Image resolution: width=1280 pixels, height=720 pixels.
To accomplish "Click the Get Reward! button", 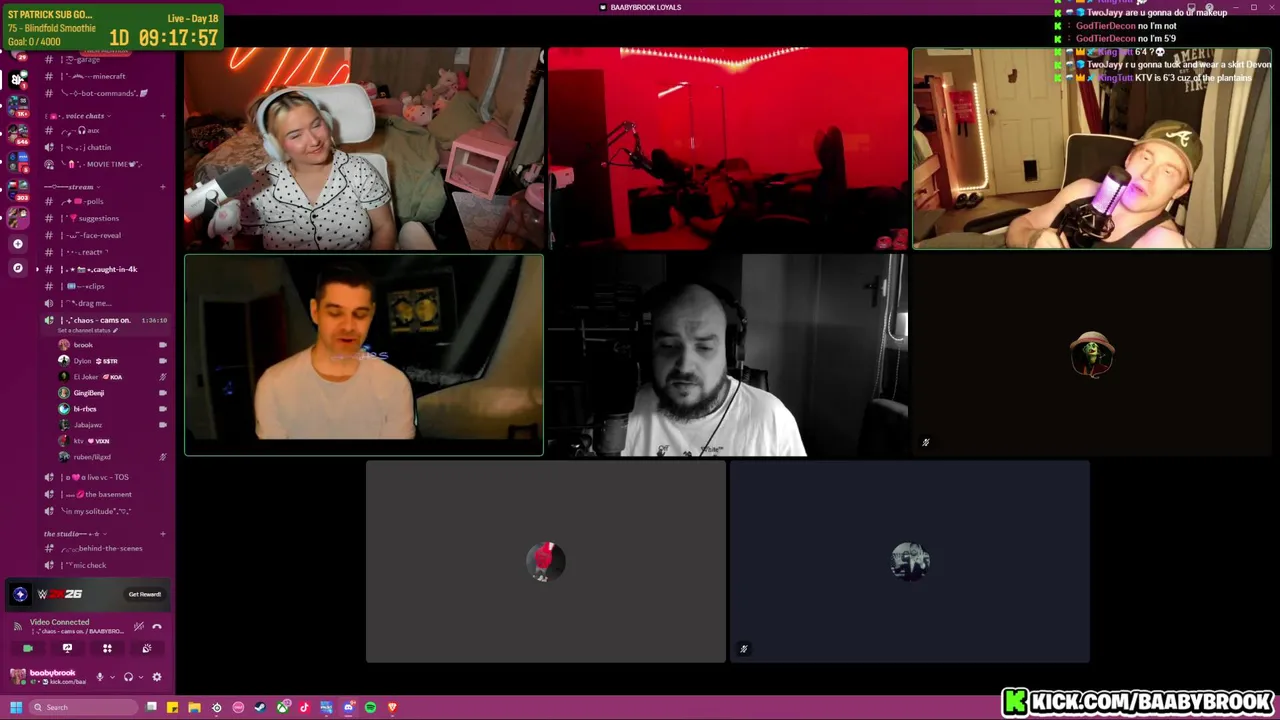I will tap(144, 594).
